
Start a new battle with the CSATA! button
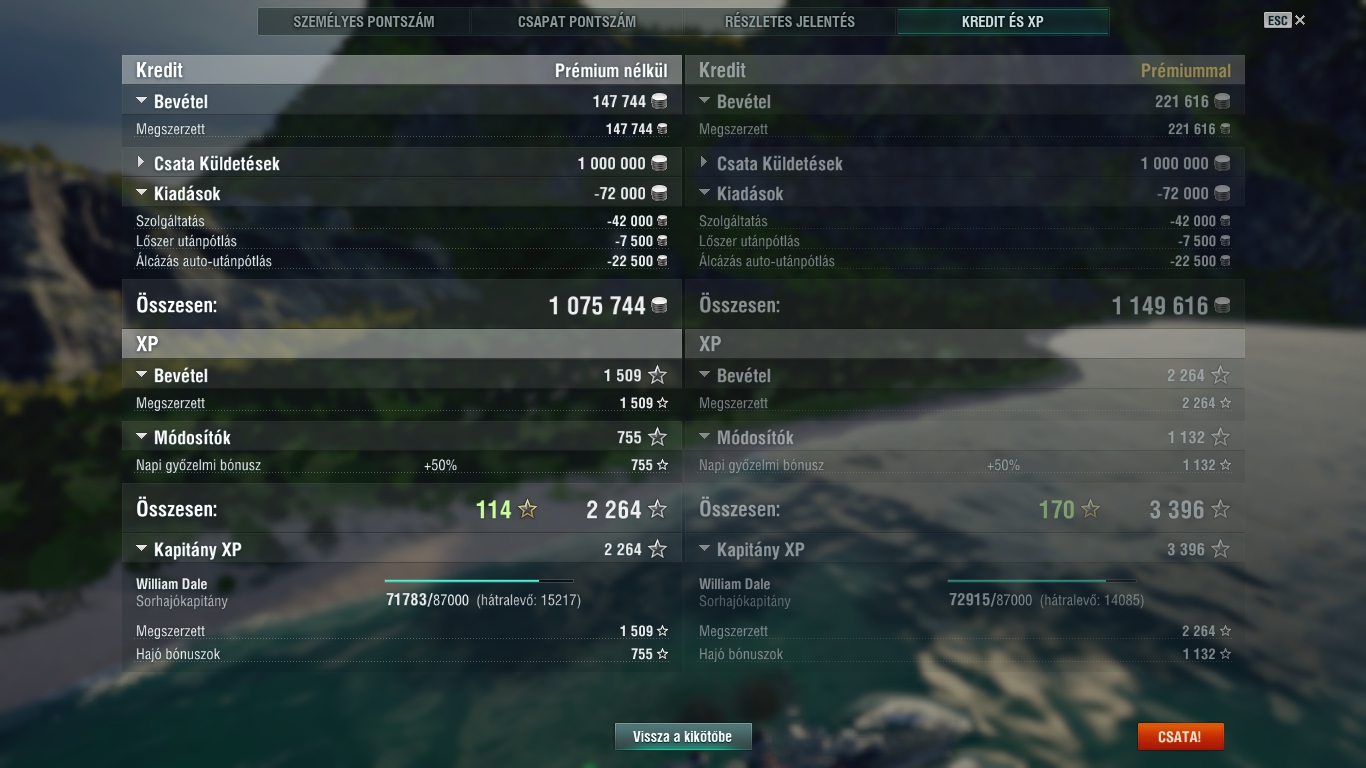tap(1180, 737)
